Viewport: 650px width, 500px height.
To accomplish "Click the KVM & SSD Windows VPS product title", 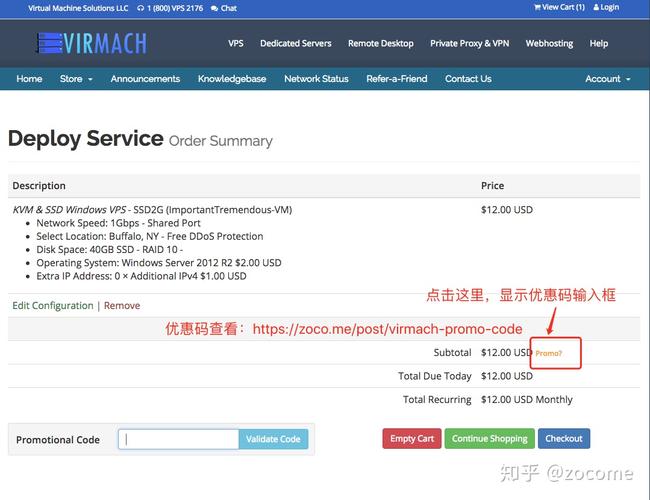I will pos(152,210).
